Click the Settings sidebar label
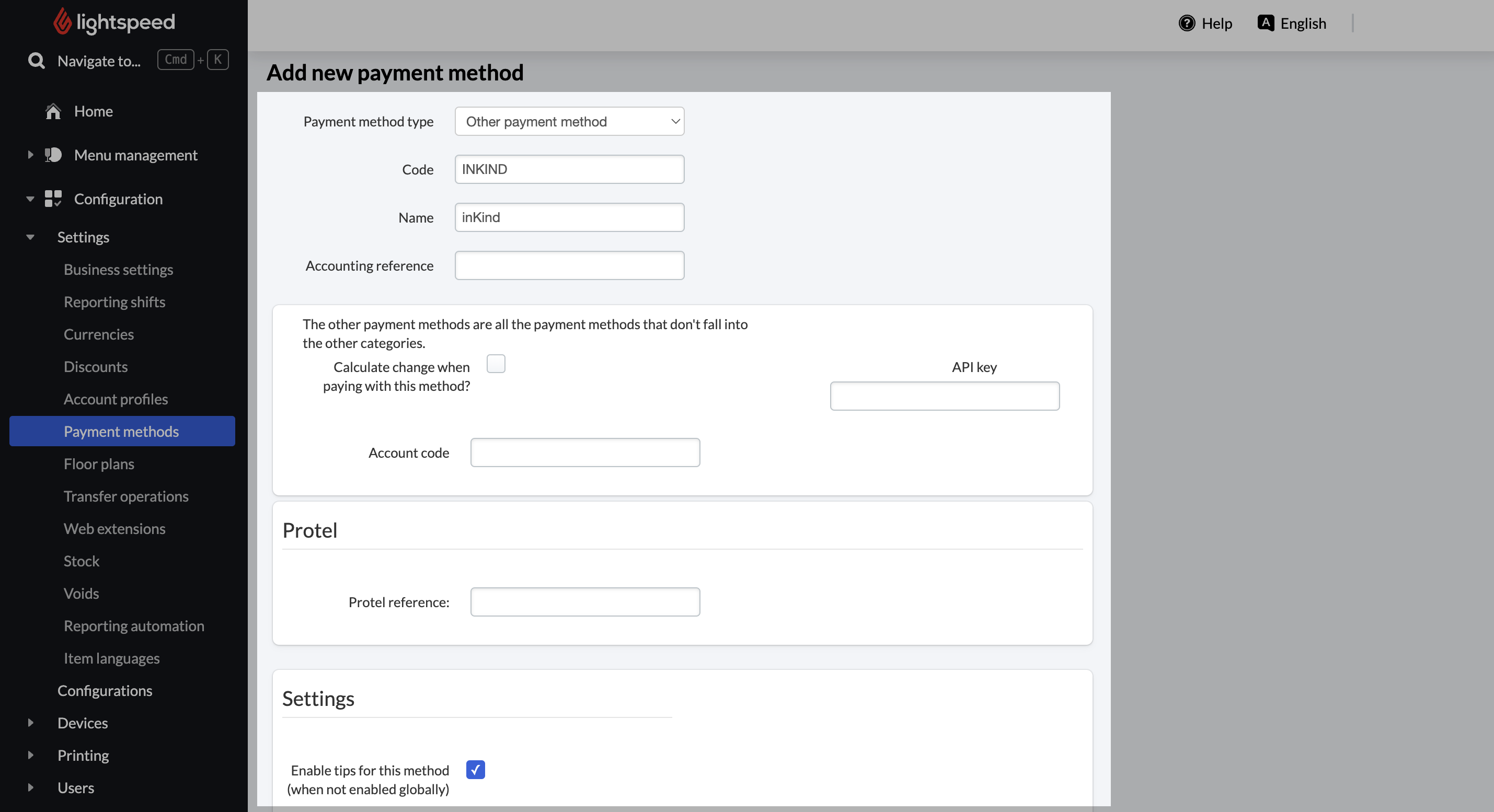1494x812 pixels. (x=83, y=237)
